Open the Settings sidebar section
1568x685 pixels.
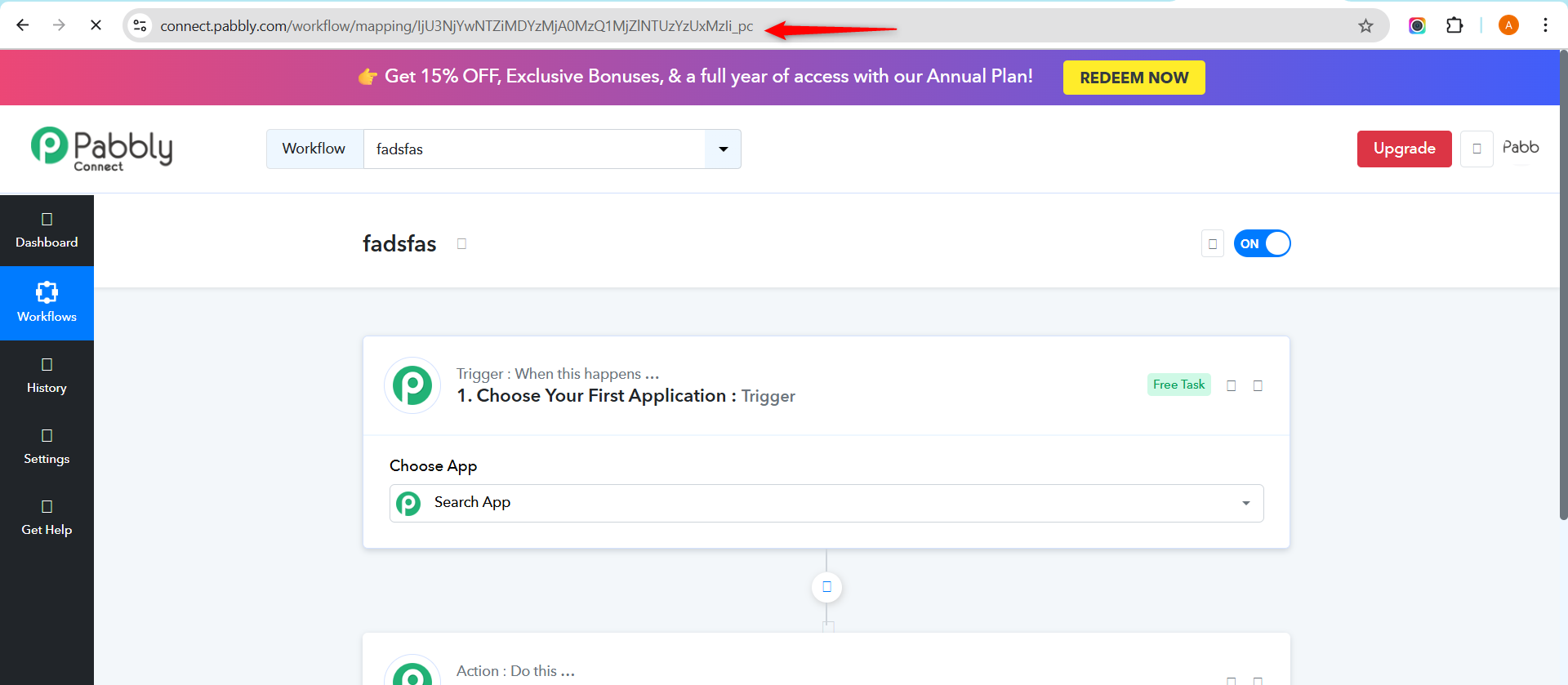pyautogui.click(x=47, y=447)
